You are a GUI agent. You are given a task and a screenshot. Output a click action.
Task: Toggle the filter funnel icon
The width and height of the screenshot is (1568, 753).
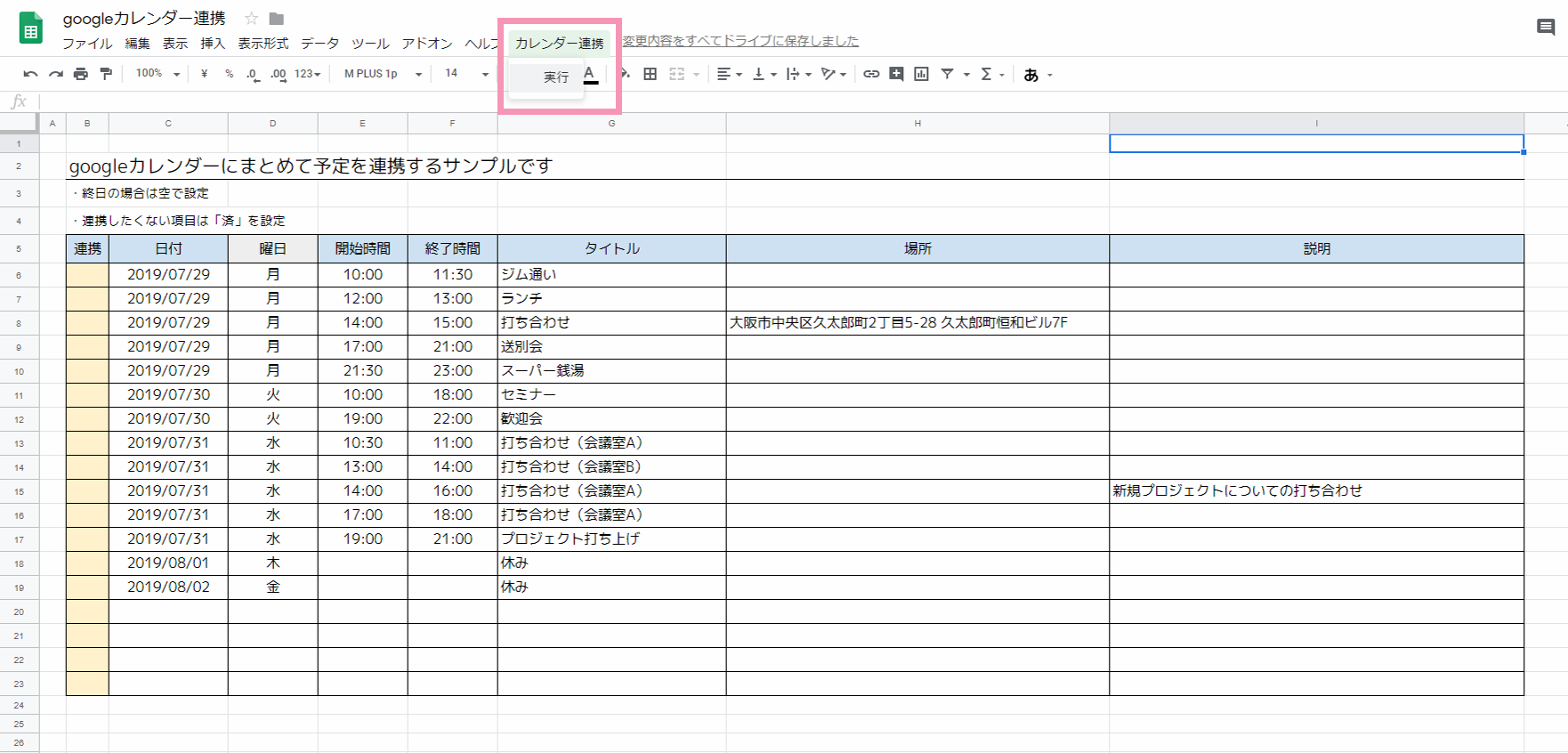click(947, 74)
